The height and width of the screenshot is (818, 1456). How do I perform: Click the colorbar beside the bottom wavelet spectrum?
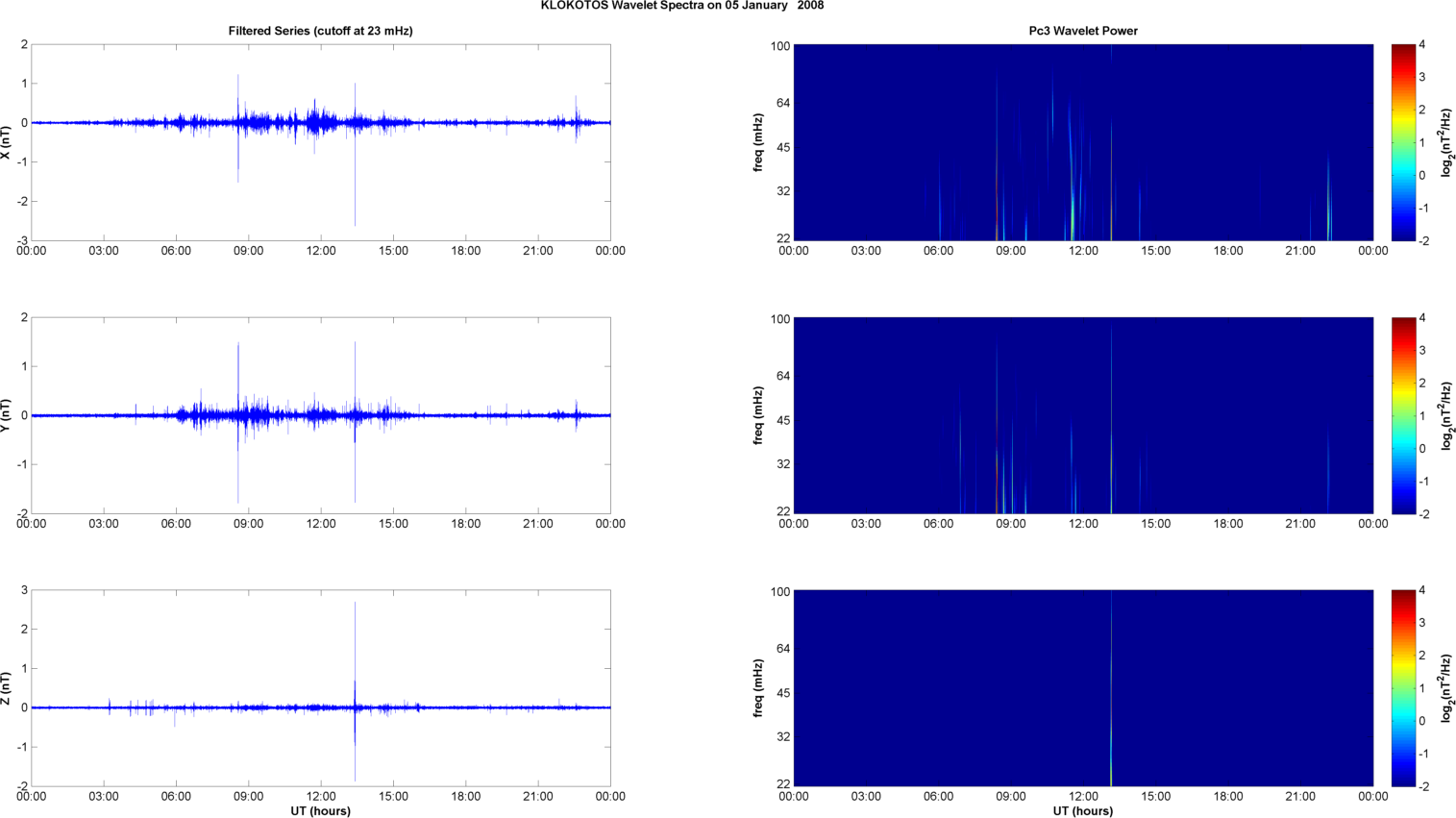tap(1403, 688)
